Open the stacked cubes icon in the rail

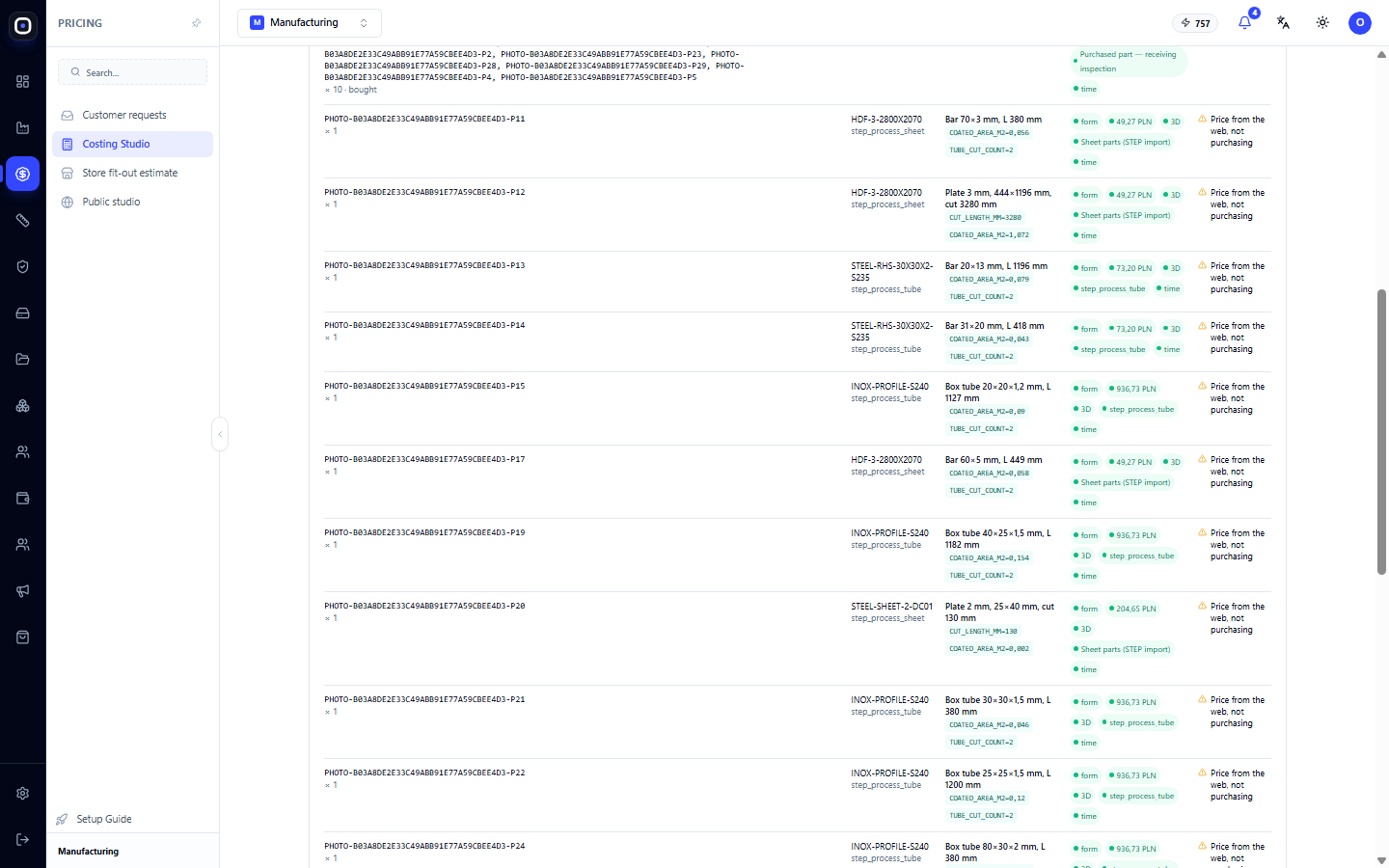[23, 406]
